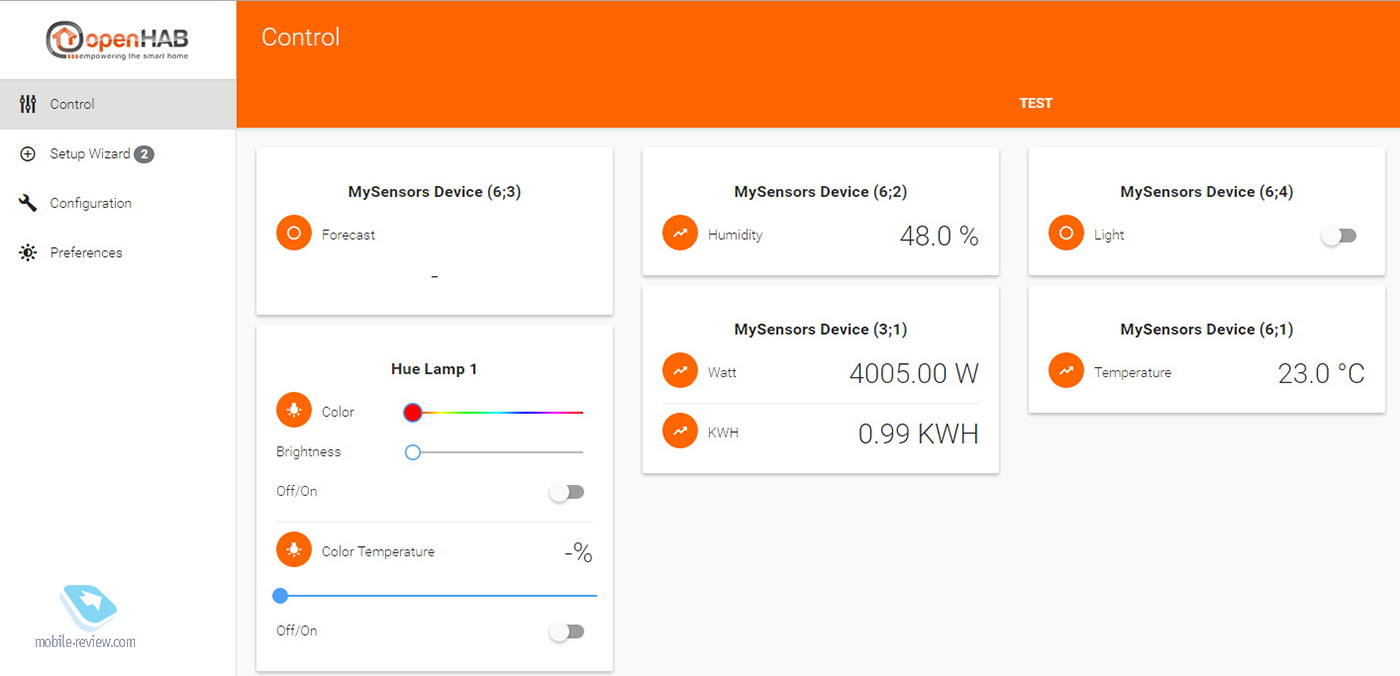This screenshot has width=1400, height=676.
Task: Click the 4005.00 W value
Action: [914, 373]
